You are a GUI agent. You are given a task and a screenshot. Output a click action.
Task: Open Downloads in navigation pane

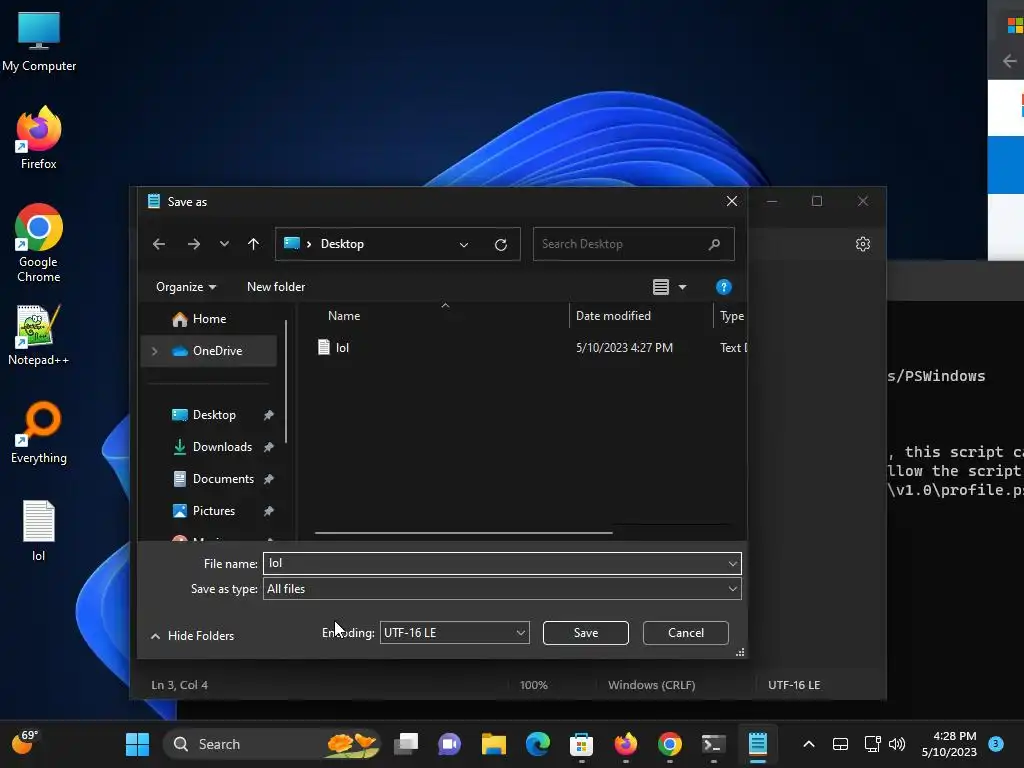[x=222, y=447]
